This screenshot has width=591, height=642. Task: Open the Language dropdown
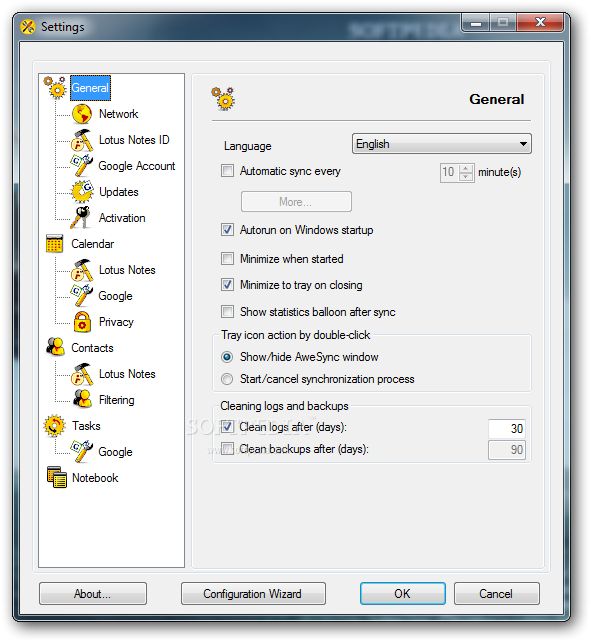(442, 144)
